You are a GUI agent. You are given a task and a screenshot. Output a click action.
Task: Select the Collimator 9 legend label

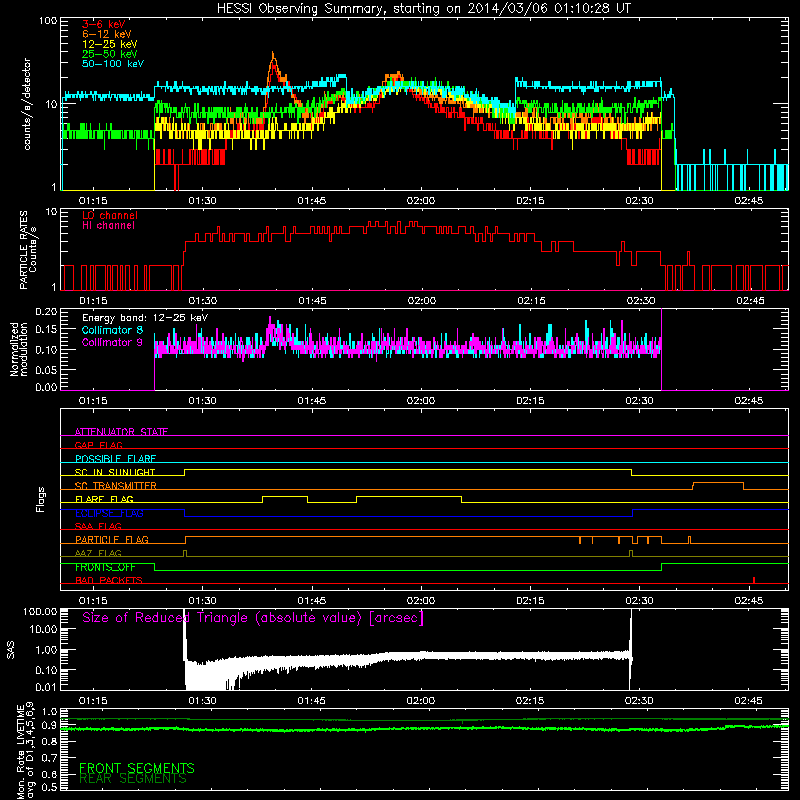coord(112,342)
